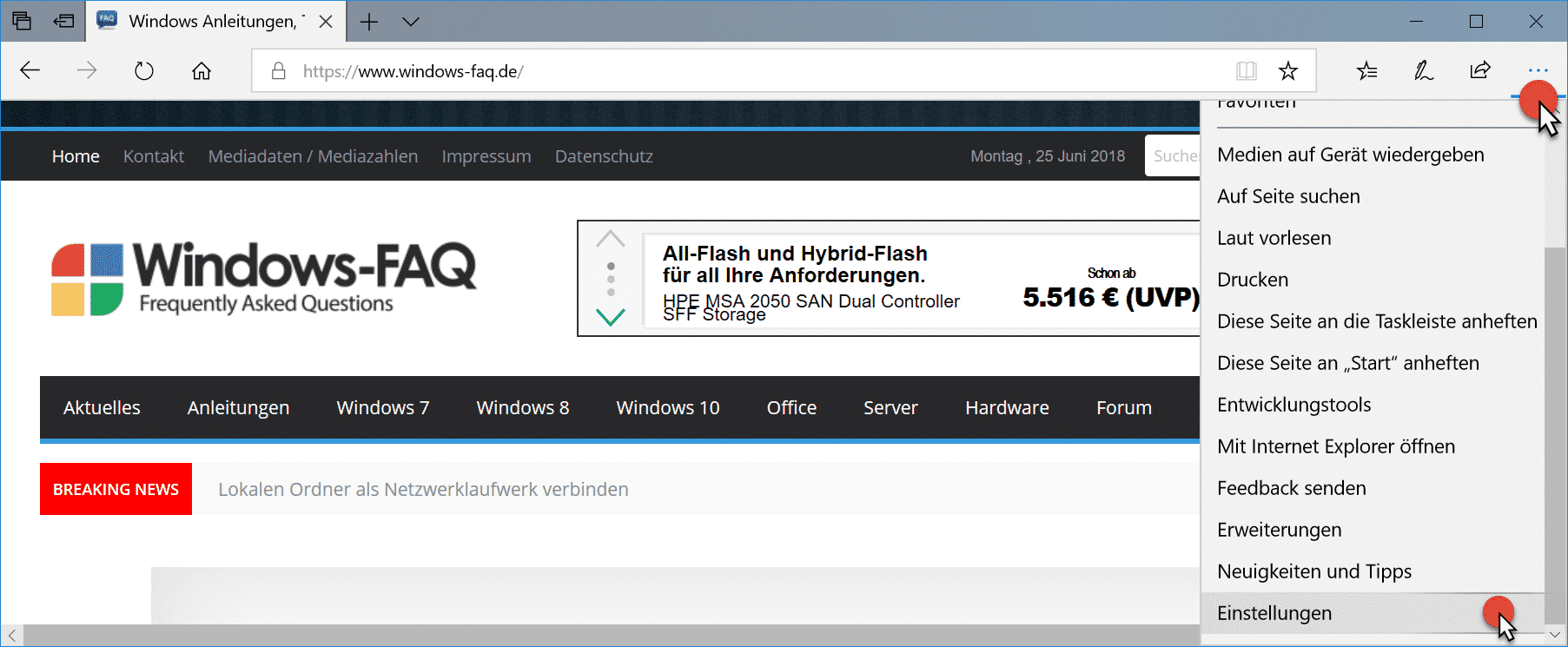Select Mit Internet Explorer öffnen
The image size is (1568, 647).
coord(1373,446)
